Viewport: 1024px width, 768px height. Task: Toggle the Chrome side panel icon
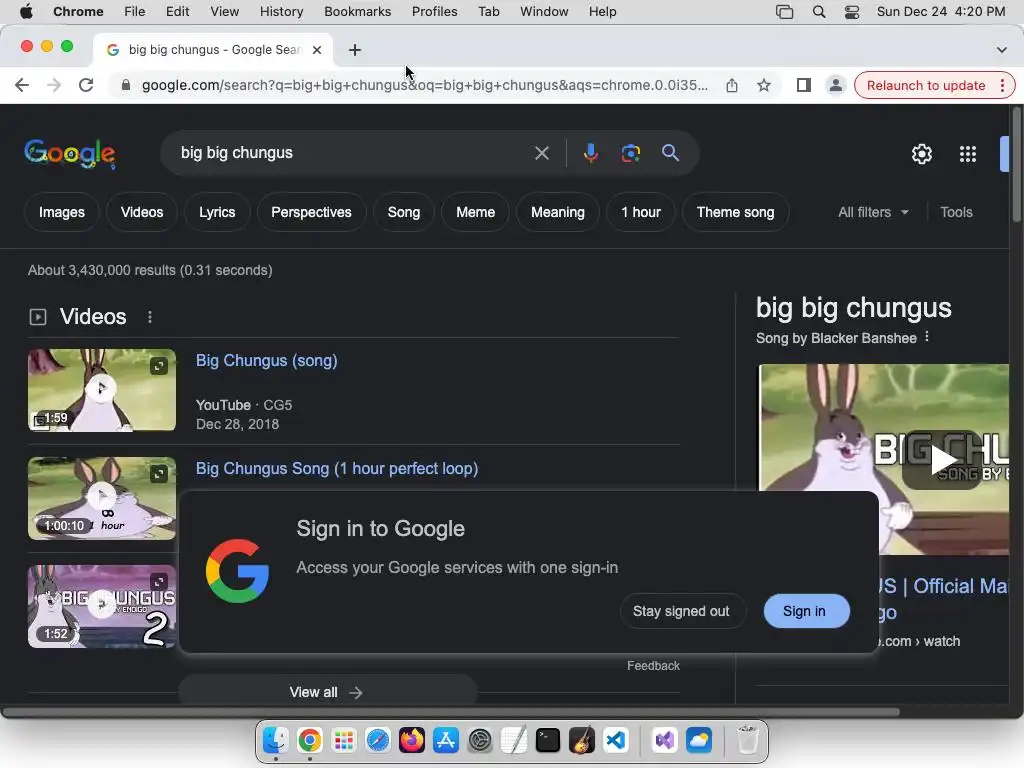click(x=803, y=85)
